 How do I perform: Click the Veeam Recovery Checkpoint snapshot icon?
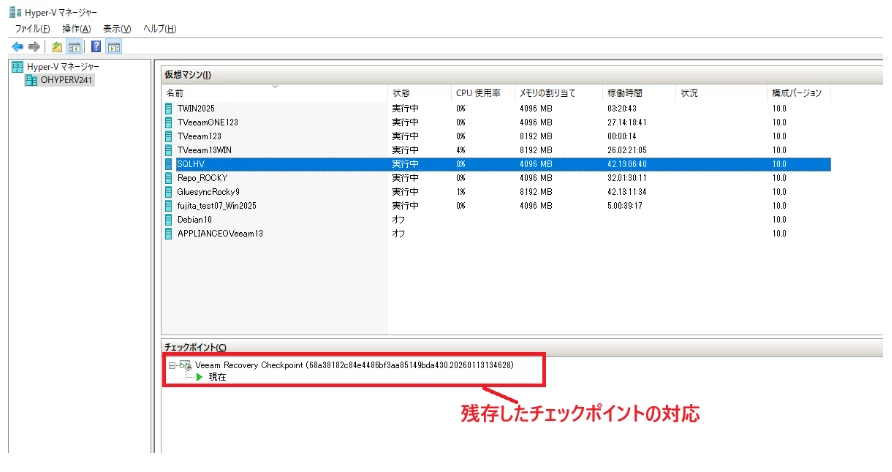[x=185, y=365]
